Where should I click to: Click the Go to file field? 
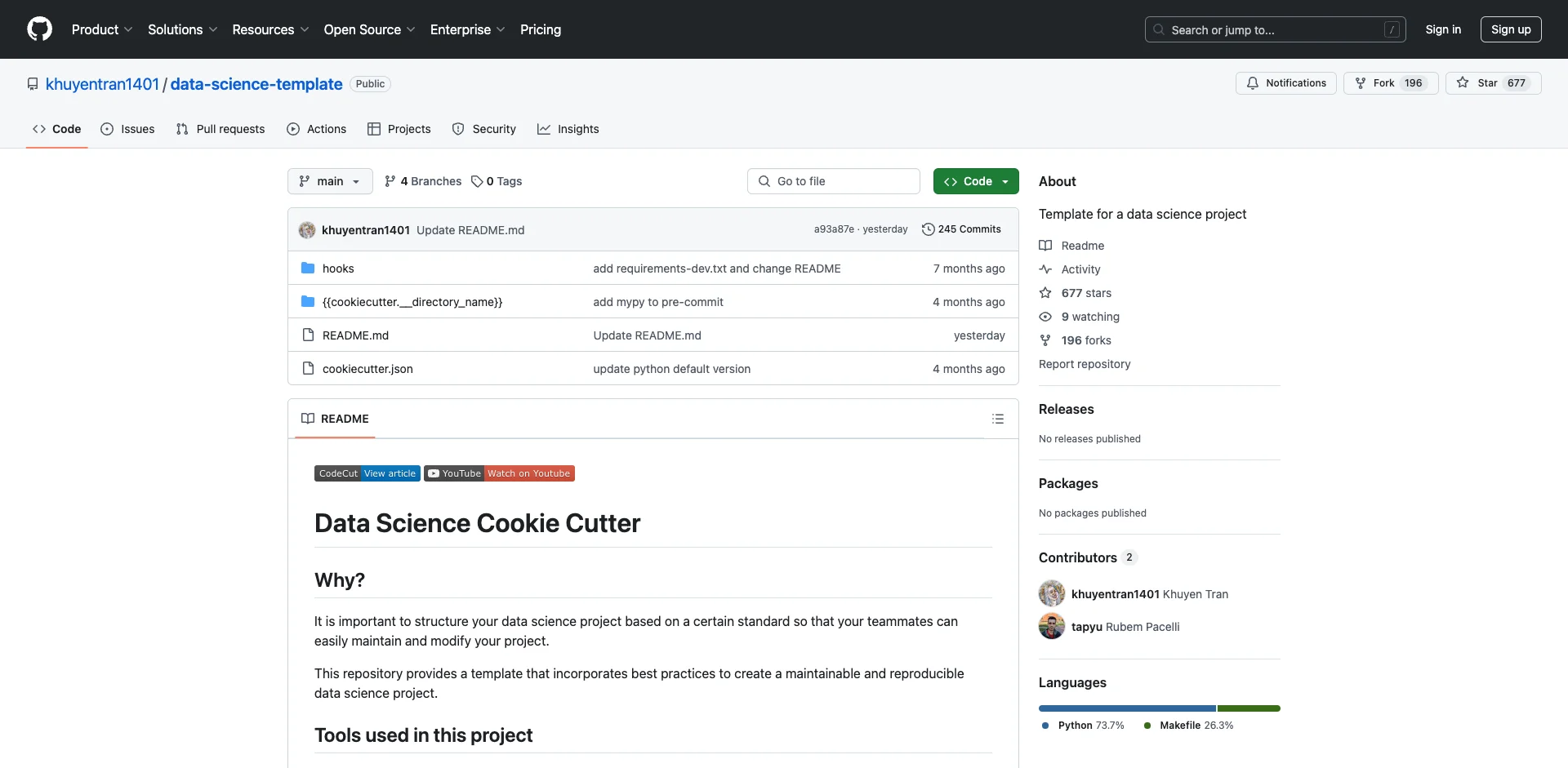point(834,181)
